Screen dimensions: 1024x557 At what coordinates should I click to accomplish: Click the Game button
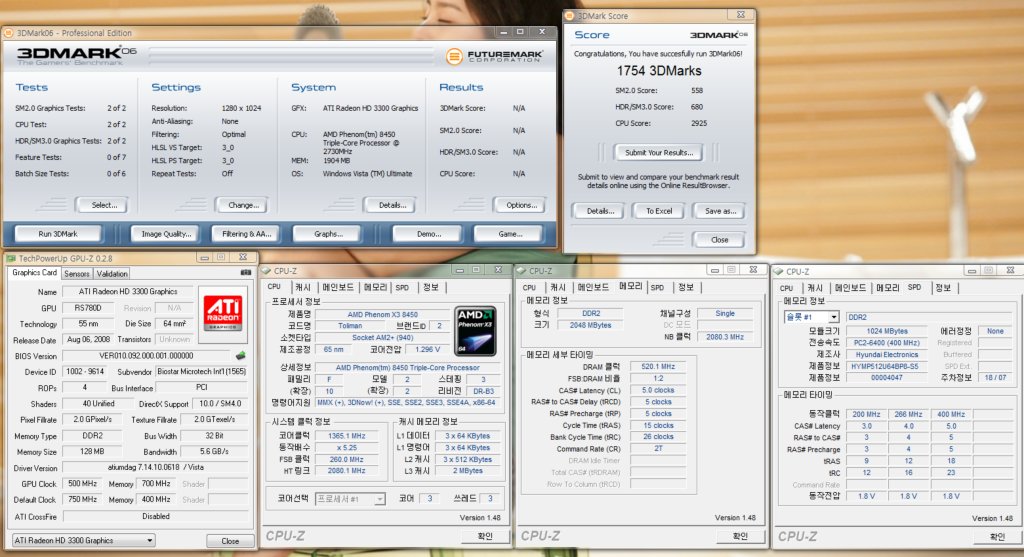(509, 234)
